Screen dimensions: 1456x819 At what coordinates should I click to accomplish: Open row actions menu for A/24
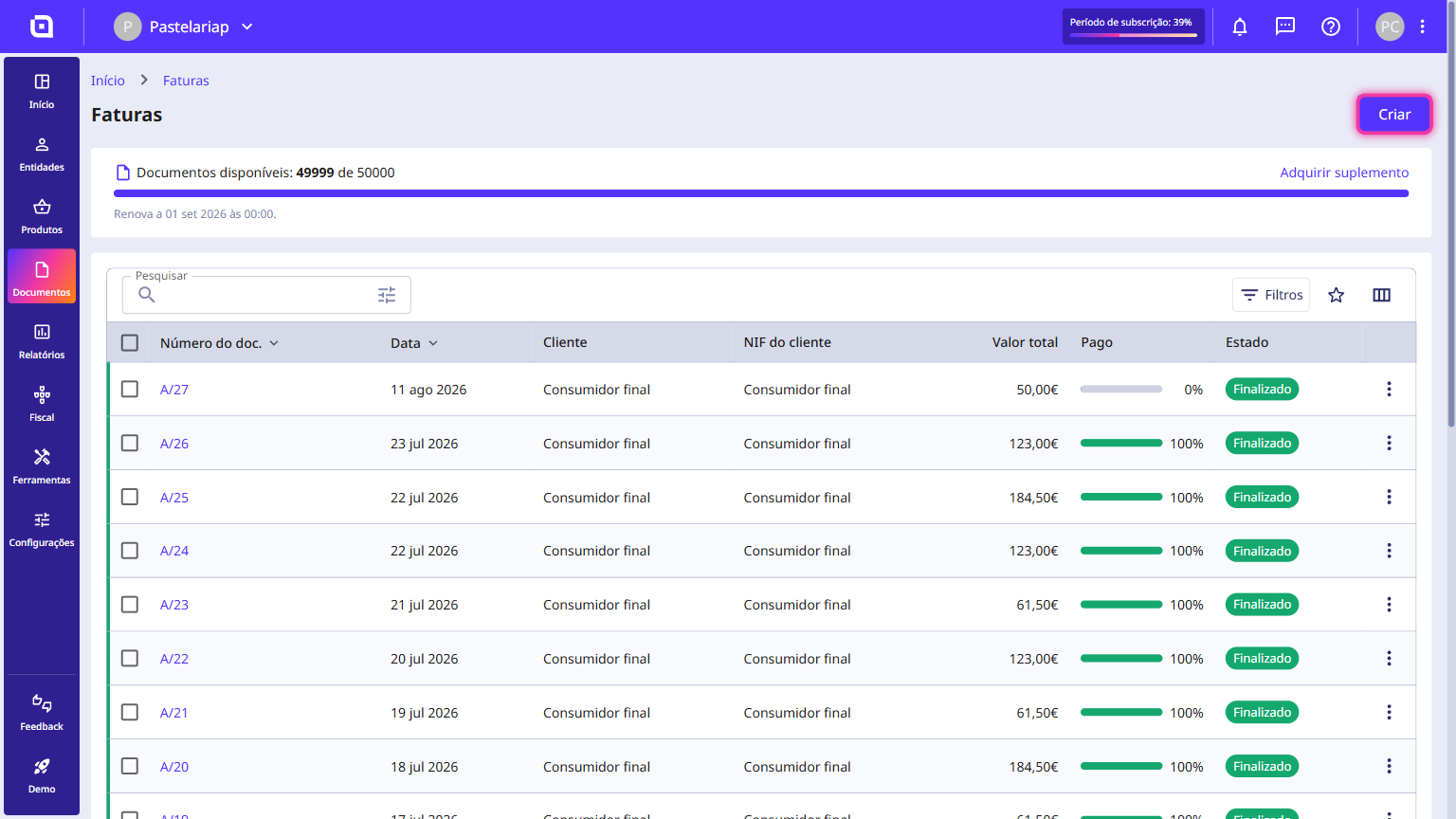point(1390,551)
